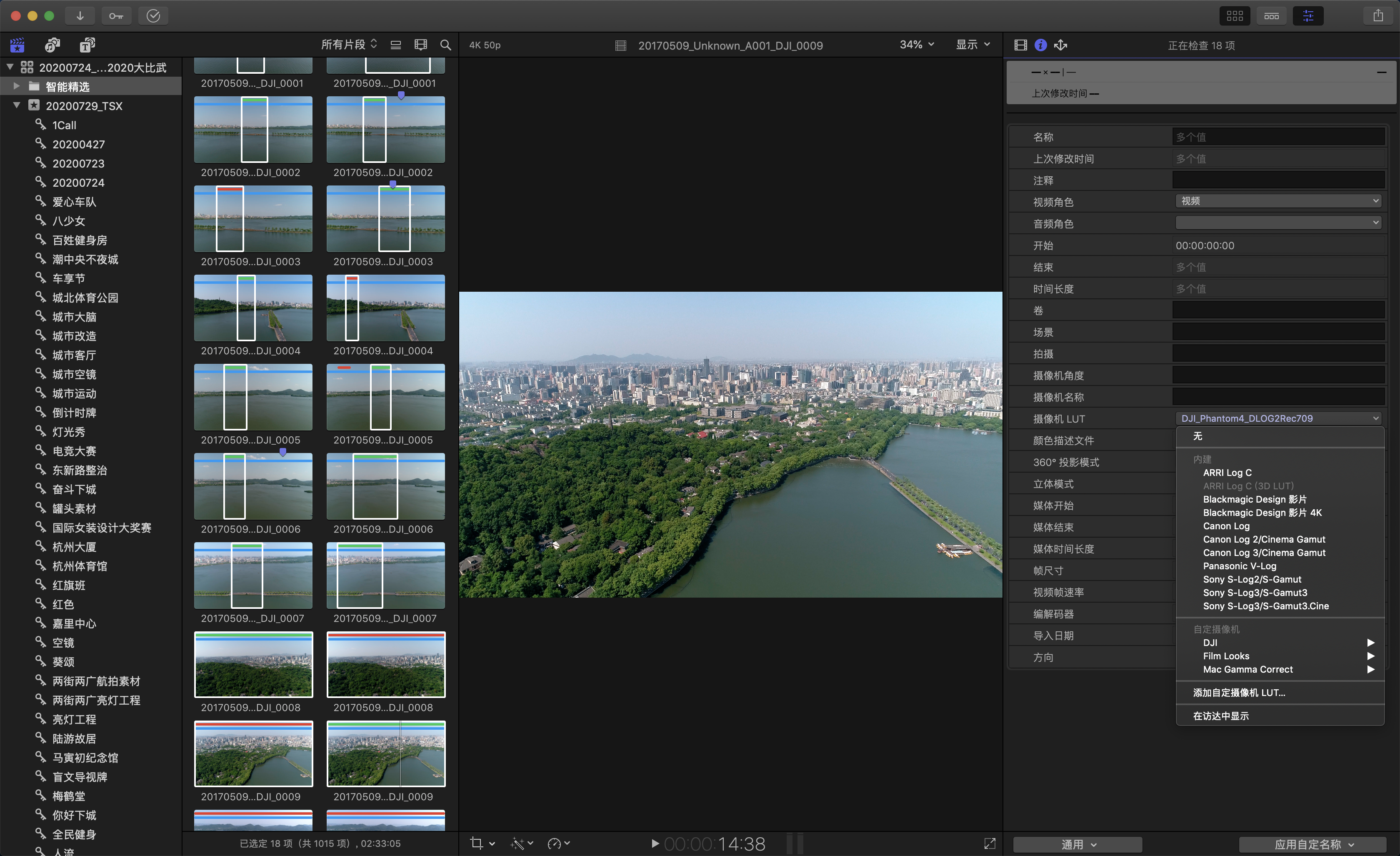Collapse the 20200729_TSX event triangle
The width and height of the screenshot is (1400, 856).
pos(17,105)
